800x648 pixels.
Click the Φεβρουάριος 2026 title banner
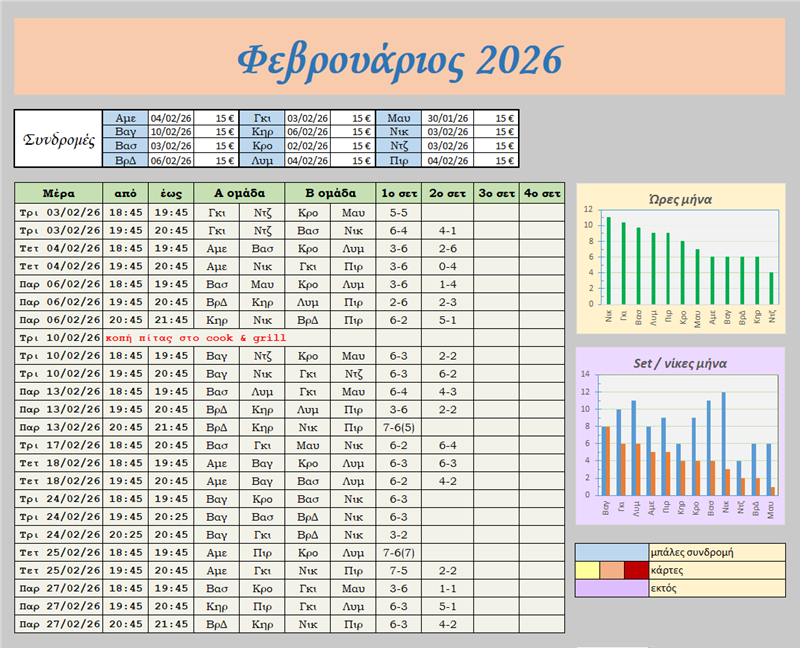400,58
